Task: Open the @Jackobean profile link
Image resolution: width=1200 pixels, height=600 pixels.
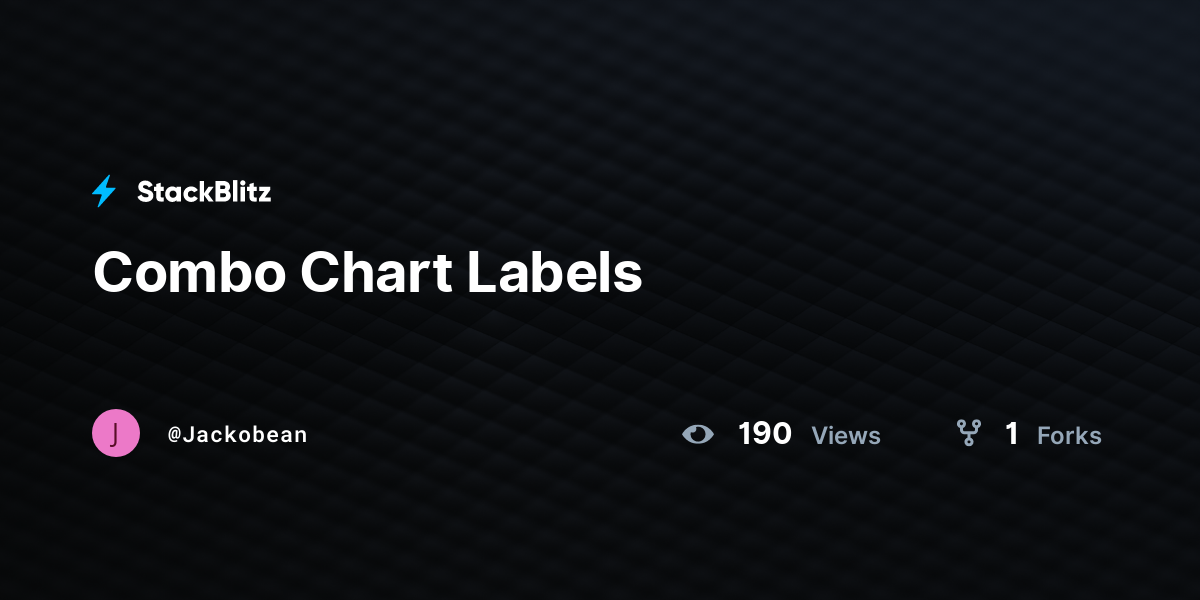Action: click(238, 435)
